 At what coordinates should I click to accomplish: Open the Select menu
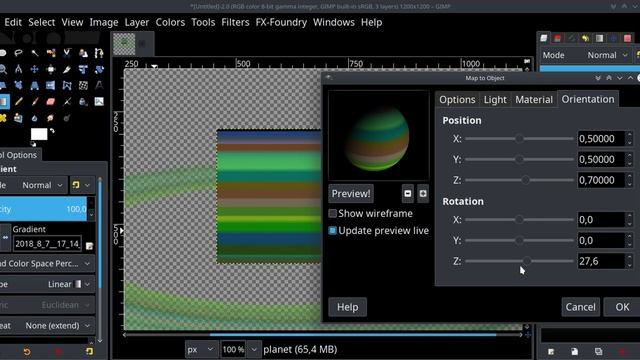click(42, 22)
